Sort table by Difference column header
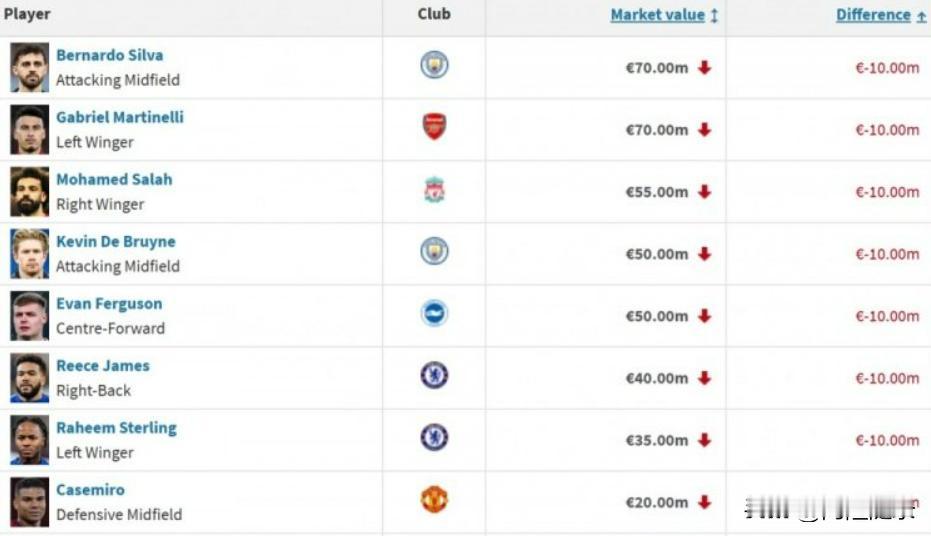 click(873, 15)
